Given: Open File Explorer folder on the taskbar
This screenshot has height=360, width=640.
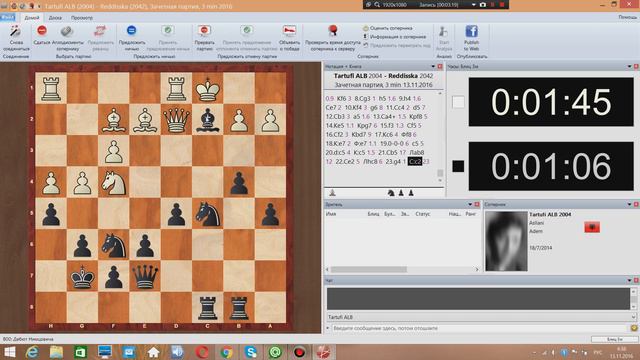Looking at the screenshot, I should click(x=56, y=352).
